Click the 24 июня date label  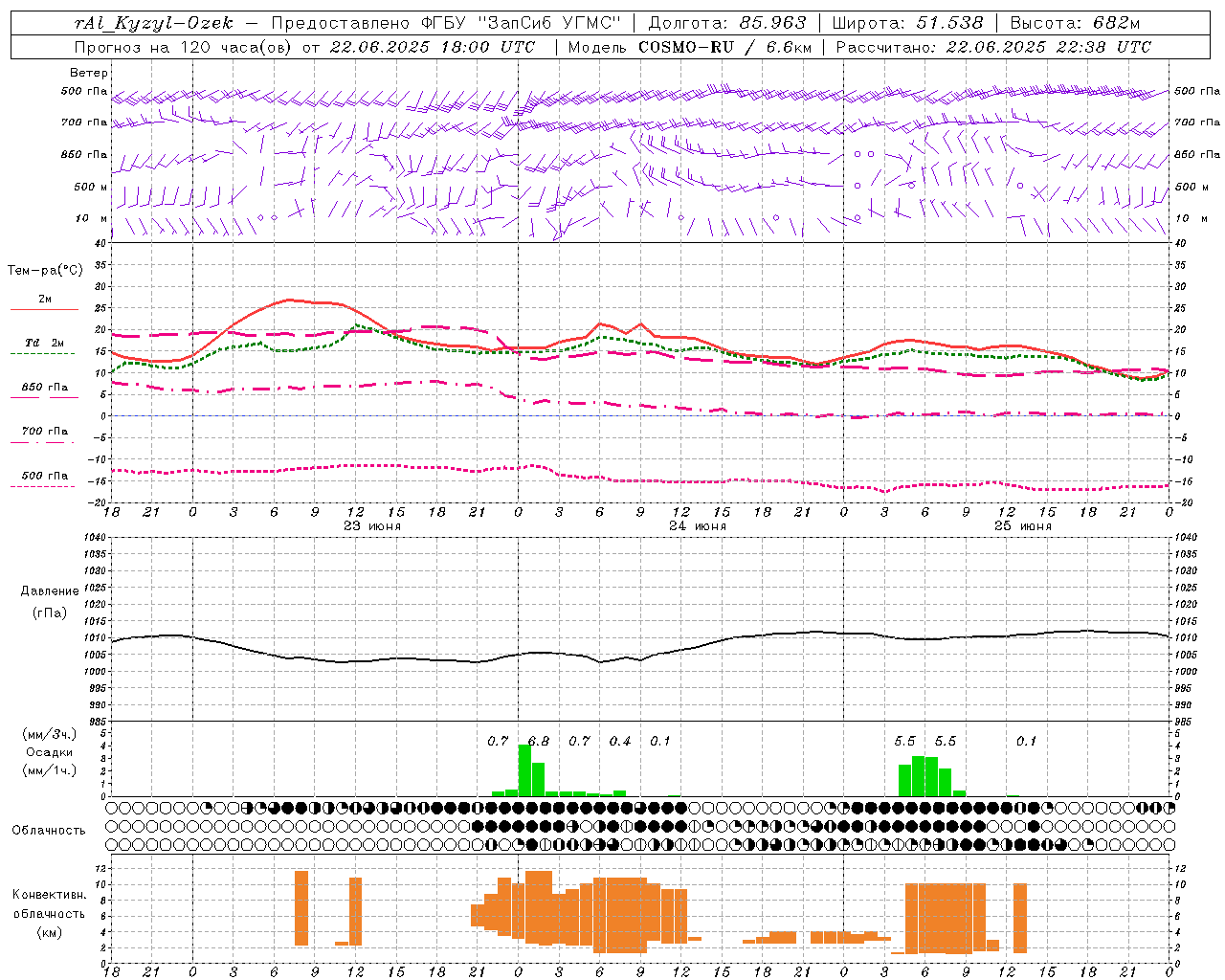(x=698, y=526)
